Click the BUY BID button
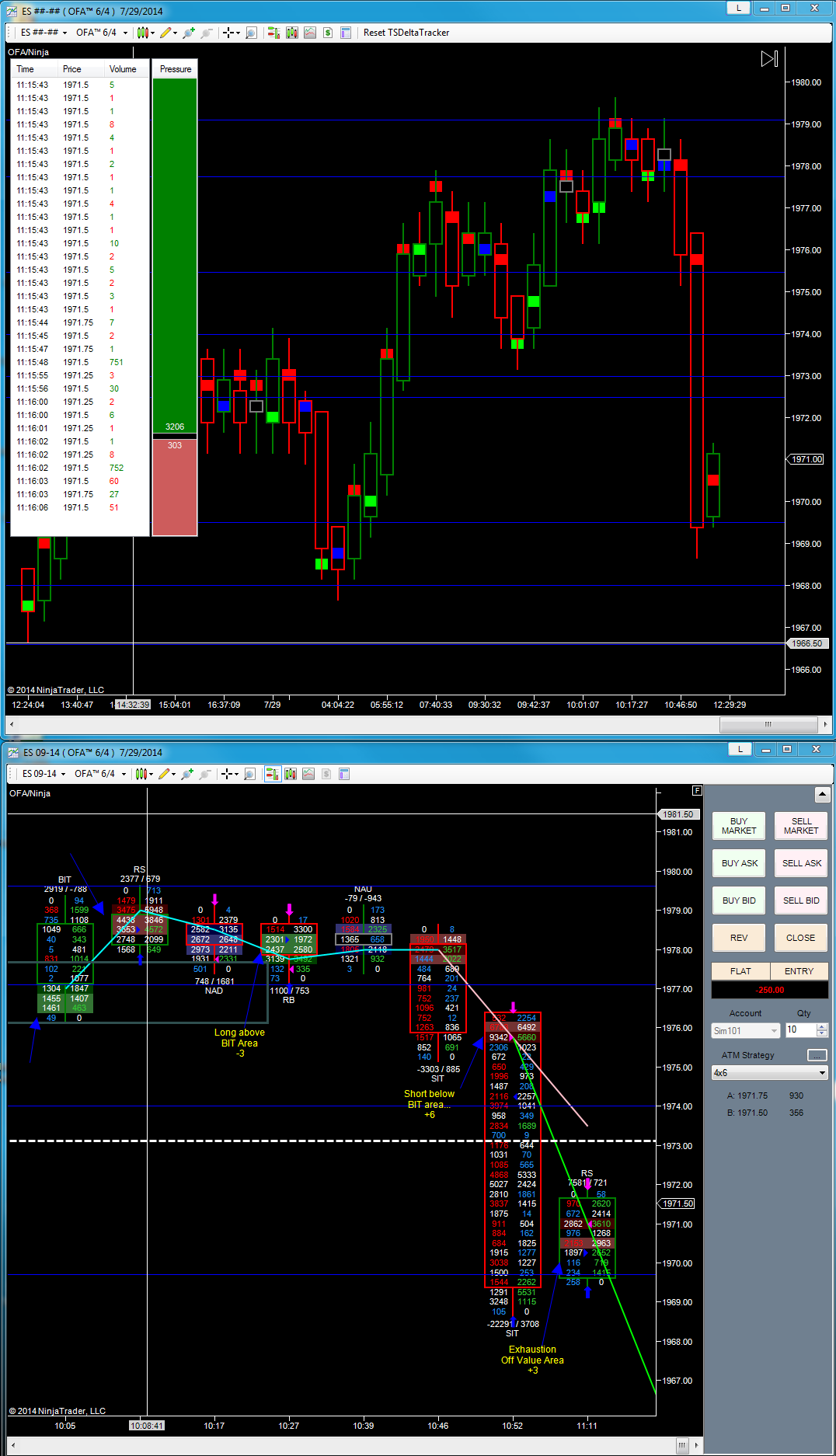The width and height of the screenshot is (836, 1456). click(739, 900)
